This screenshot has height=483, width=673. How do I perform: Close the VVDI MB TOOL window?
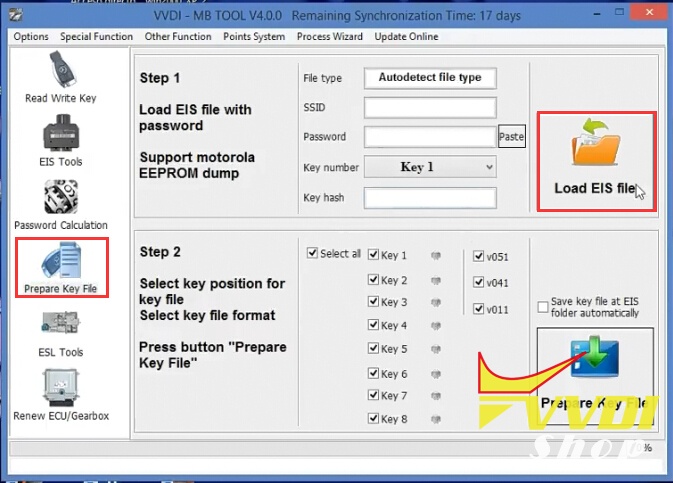[649, 13]
